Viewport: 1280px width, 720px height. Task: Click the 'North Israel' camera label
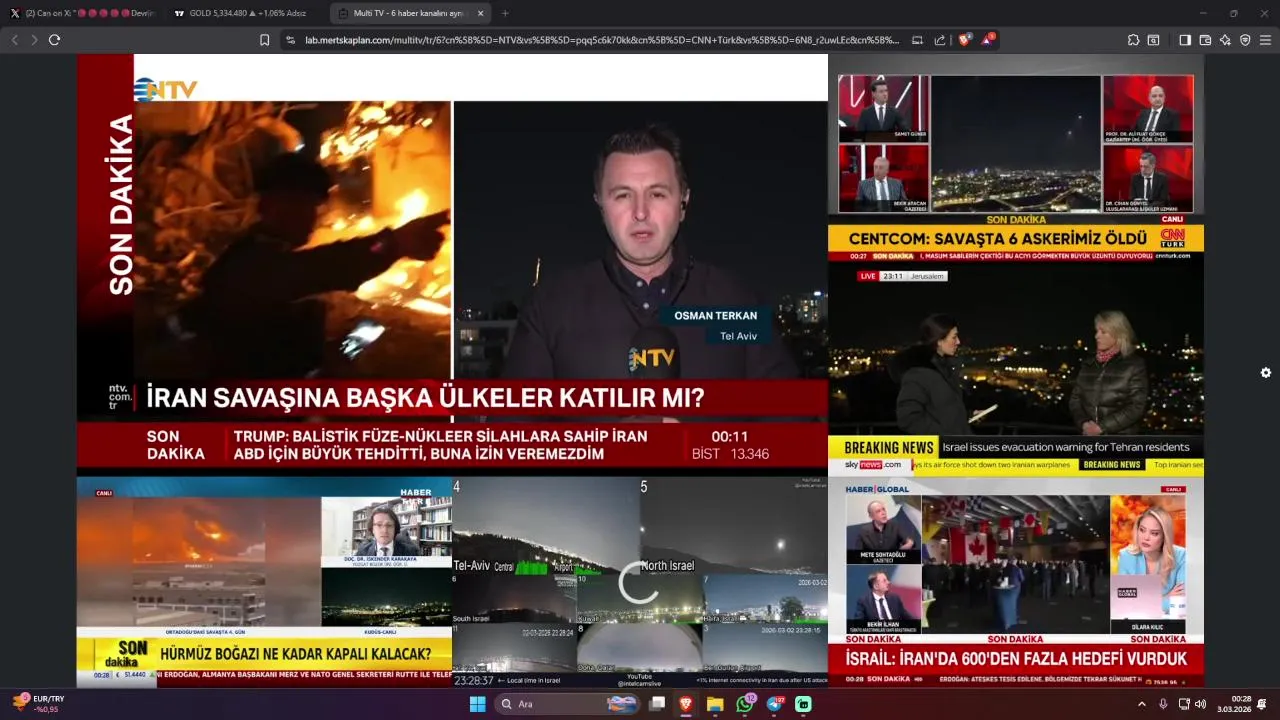pos(667,566)
